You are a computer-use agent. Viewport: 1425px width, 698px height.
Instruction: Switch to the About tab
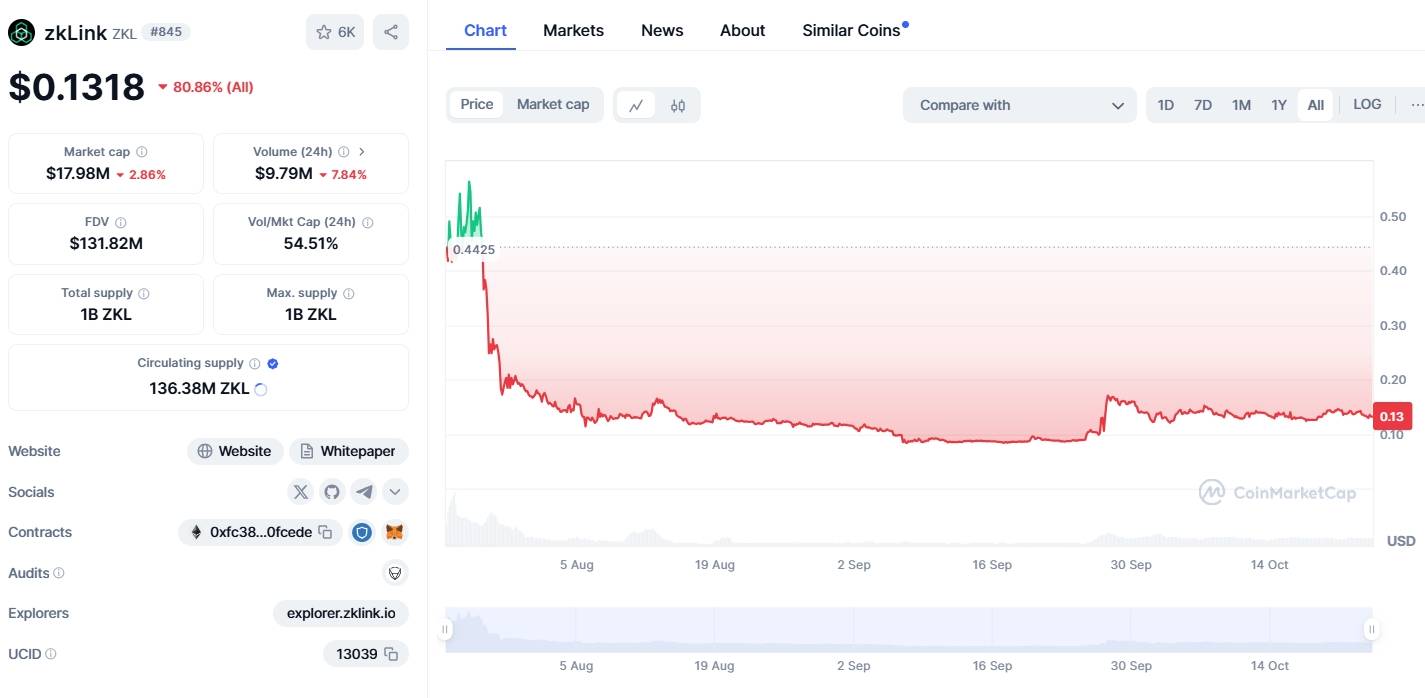point(742,30)
